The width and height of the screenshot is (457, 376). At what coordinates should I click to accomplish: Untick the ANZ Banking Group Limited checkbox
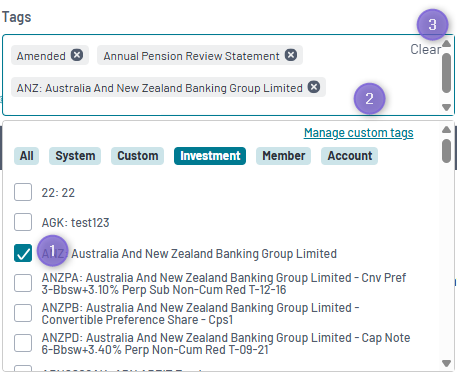(23, 253)
